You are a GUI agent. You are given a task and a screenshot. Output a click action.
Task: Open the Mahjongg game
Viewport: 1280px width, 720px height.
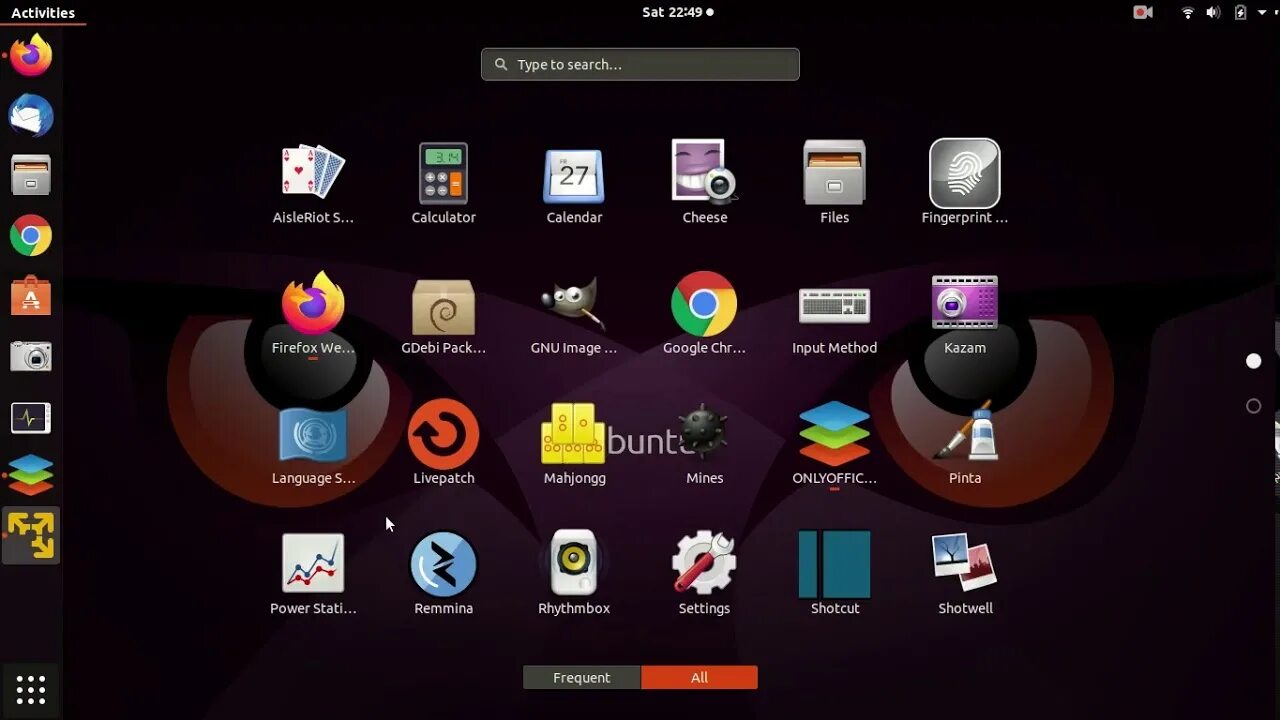pyautogui.click(x=574, y=443)
